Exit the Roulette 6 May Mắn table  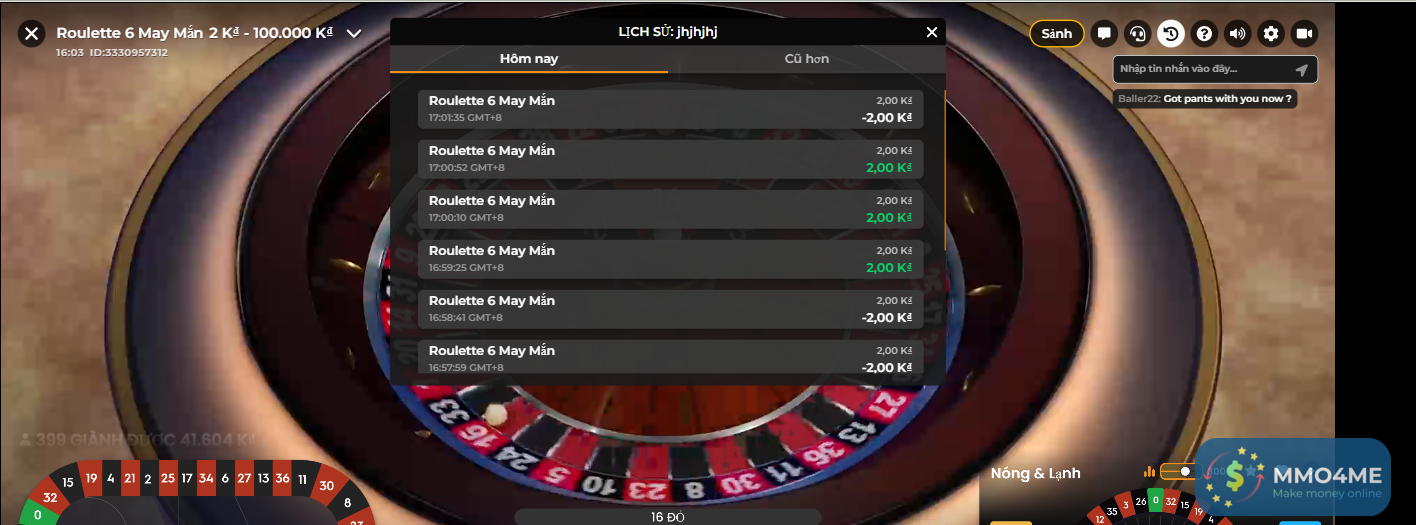[32, 33]
